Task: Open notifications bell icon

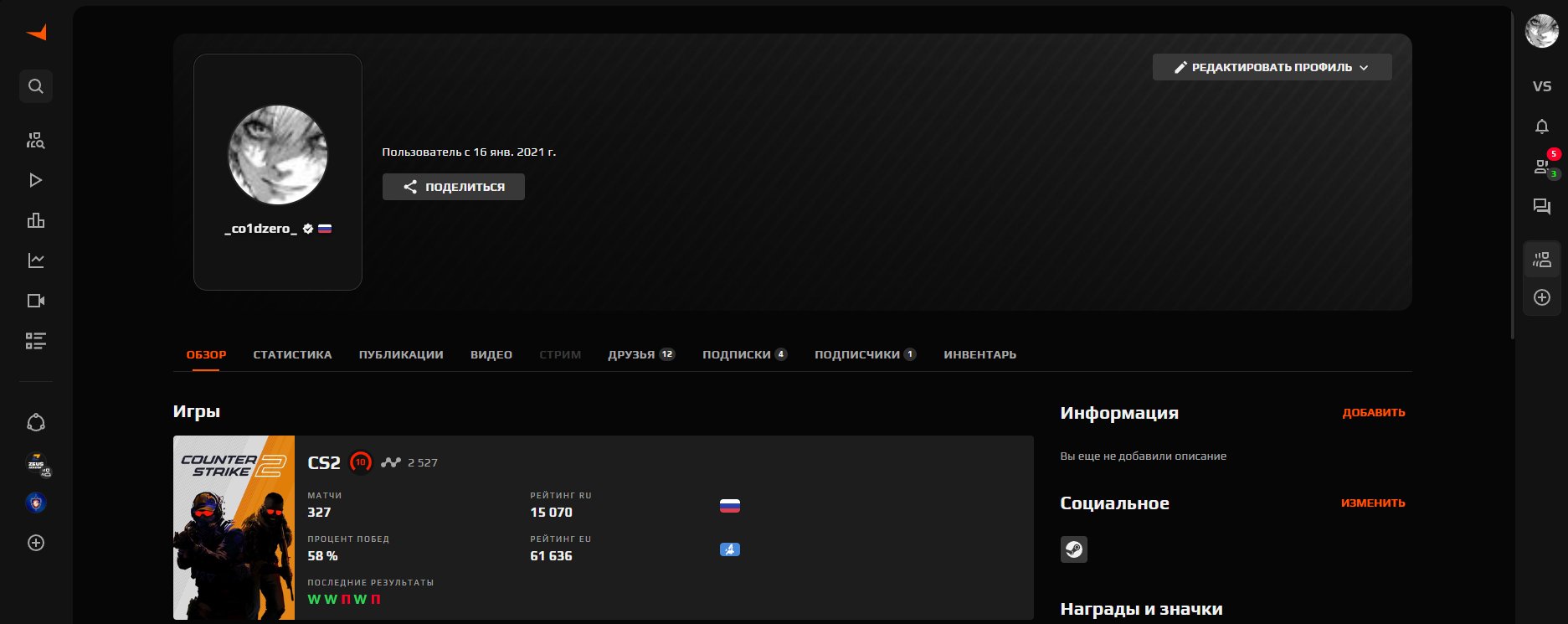Action: pyautogui.click(x=1541, y=126)
